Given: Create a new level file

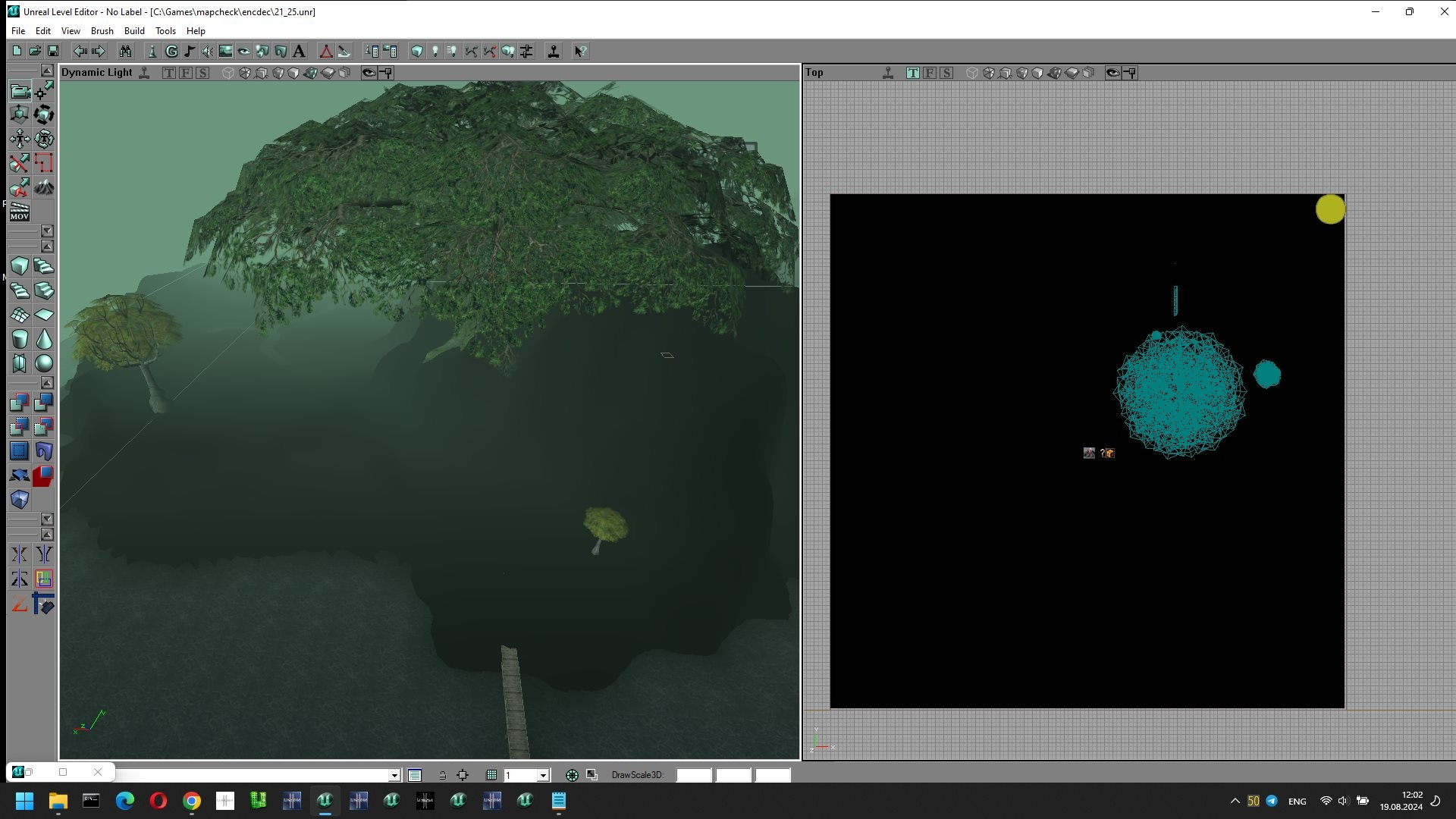Looking at the screenshot, I should tap(17, 51).
